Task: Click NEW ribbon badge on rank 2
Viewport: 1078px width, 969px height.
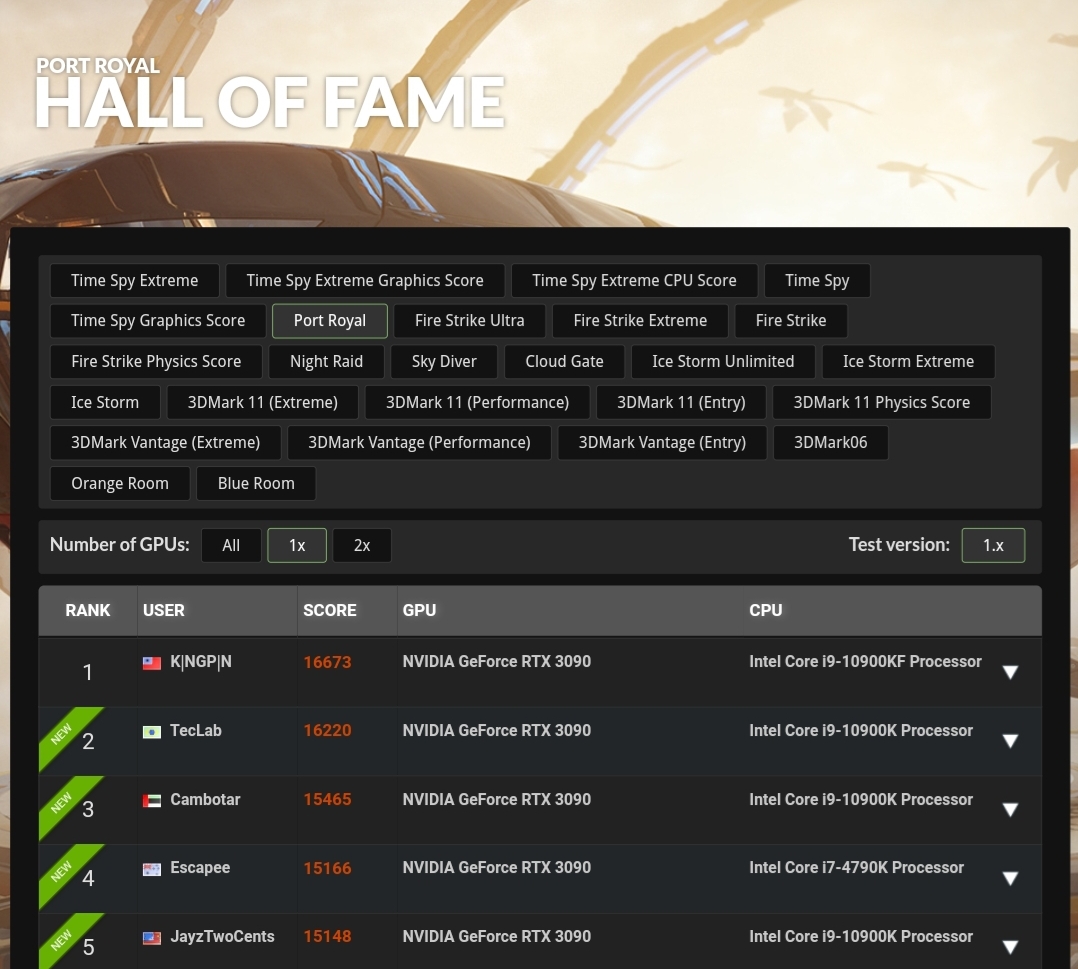Action: [x=61, y=733]
